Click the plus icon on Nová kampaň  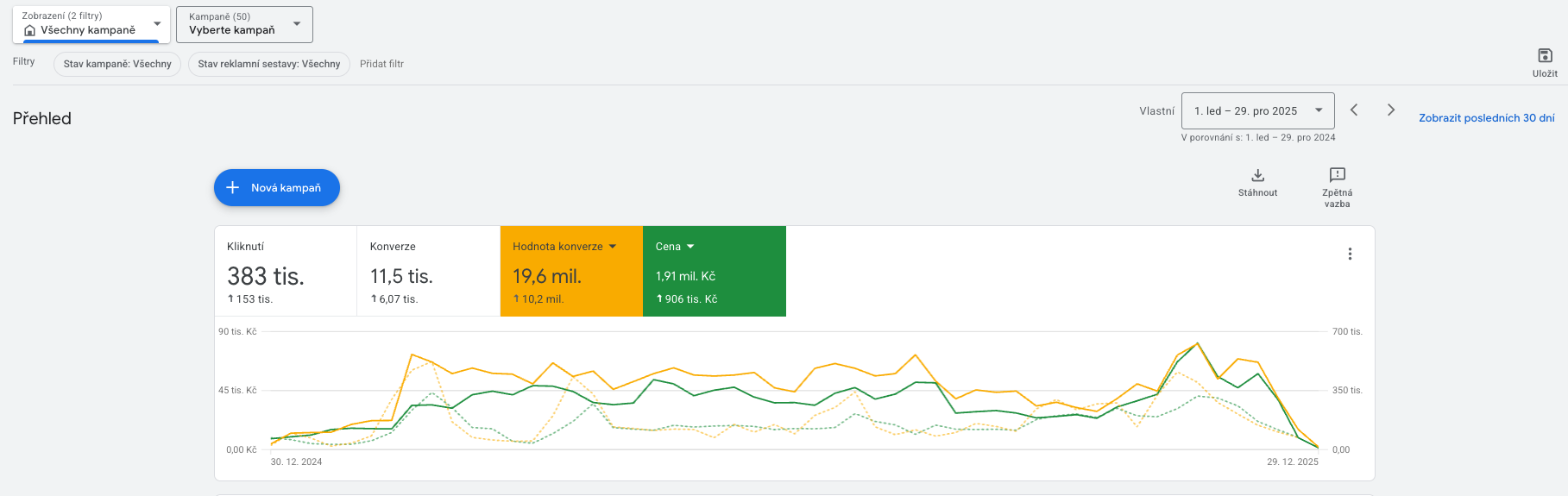point(232,187)
